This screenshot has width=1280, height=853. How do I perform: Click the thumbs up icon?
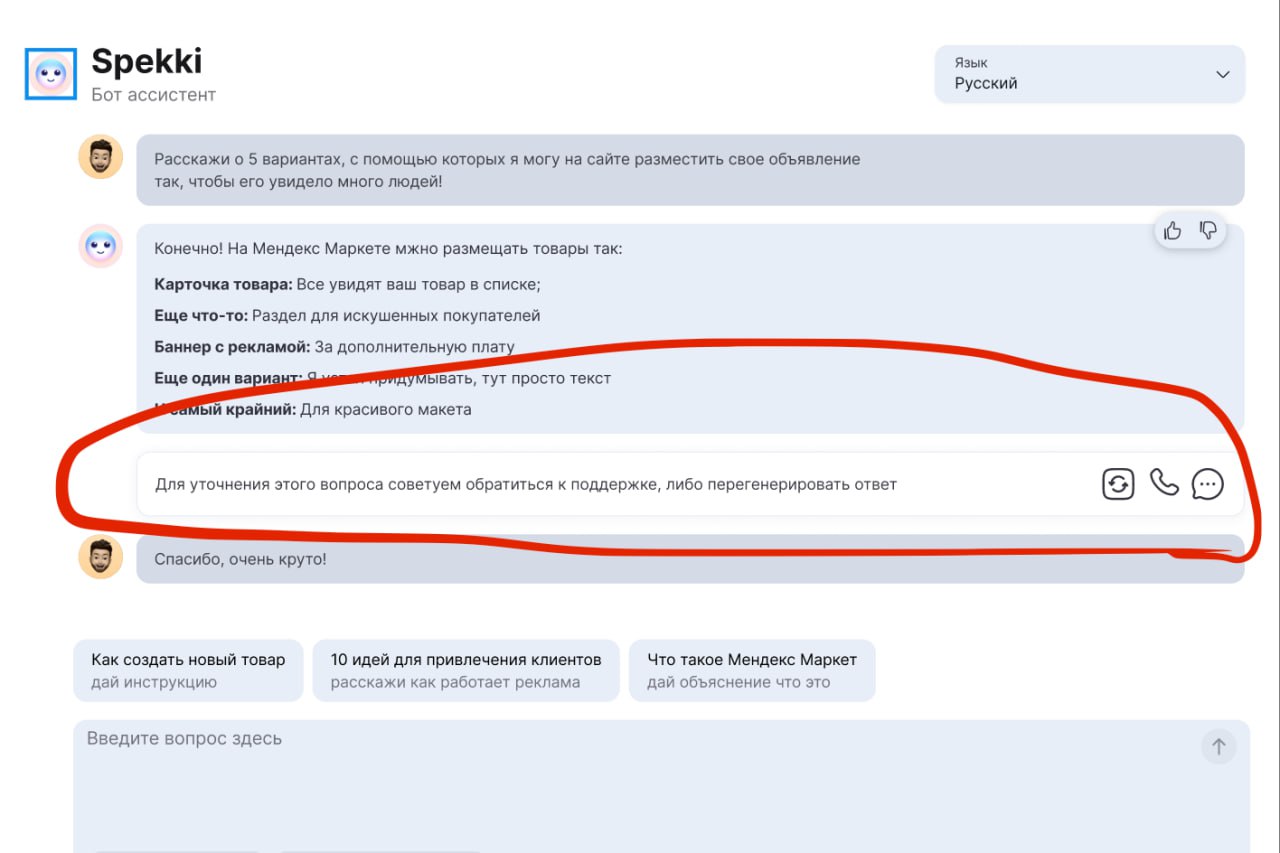pos(1173,231)
